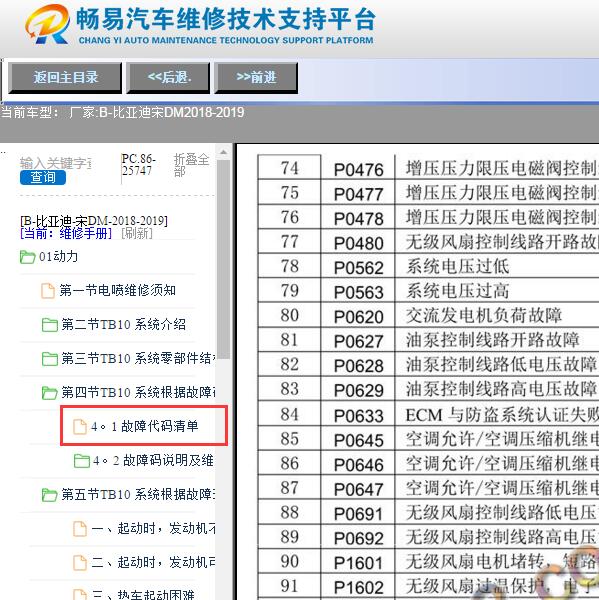Click the PC.86-25747 text
599x600 pixels.
(x=139, y=165)
